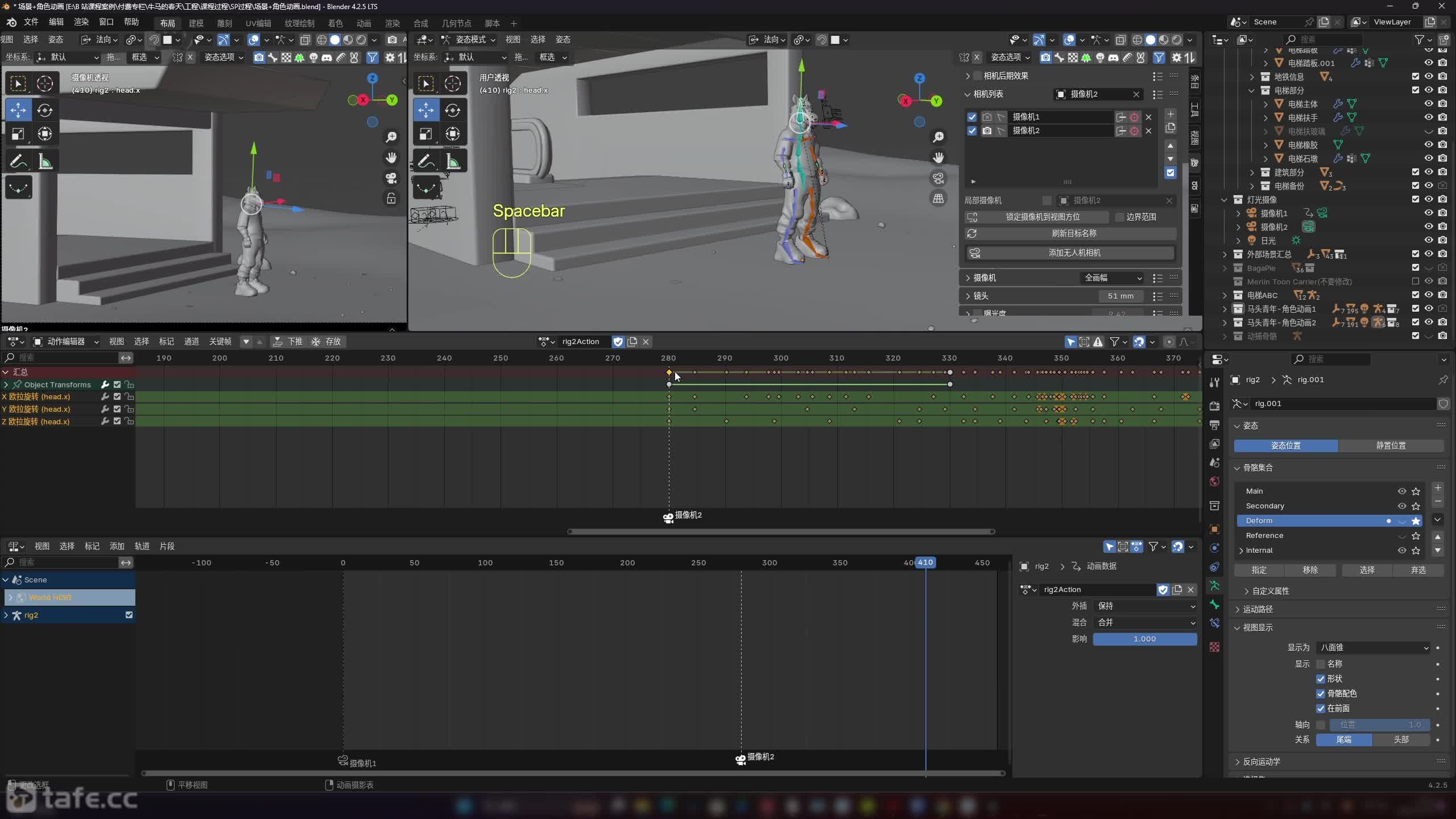Image resolution: width=1456 pixels, height=819 pixels.
Task: Click the 摄像机2 marker in action editor
Action: [x=669, y=517]
